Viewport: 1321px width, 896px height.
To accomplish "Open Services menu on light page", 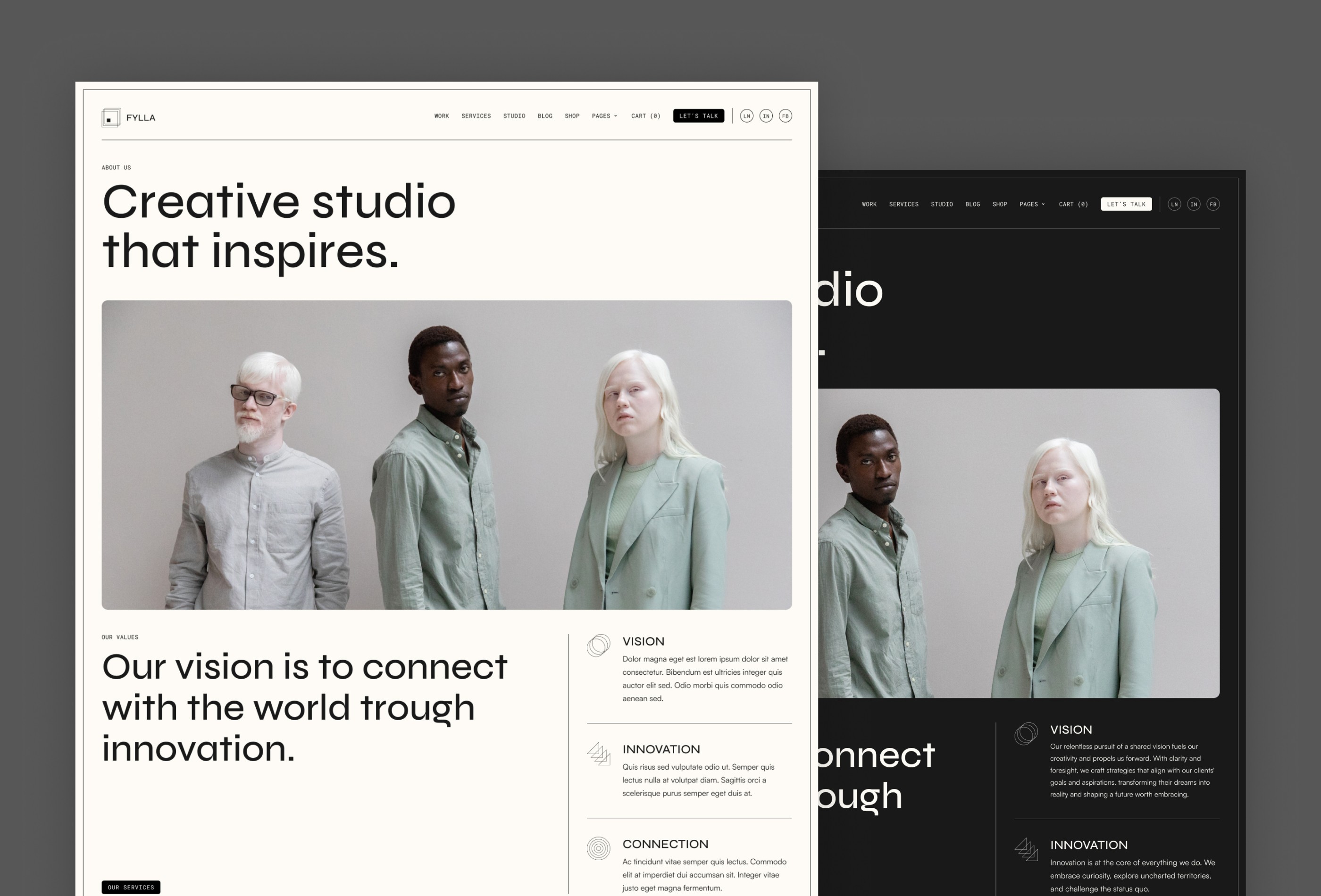I will click(477, 116).
